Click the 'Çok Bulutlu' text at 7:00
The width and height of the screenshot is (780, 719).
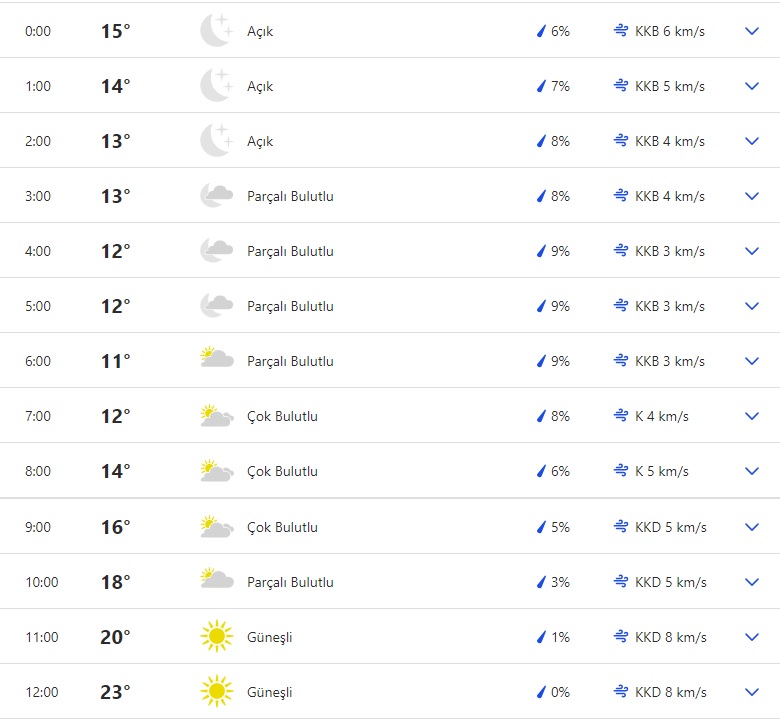tap(282, 416)
